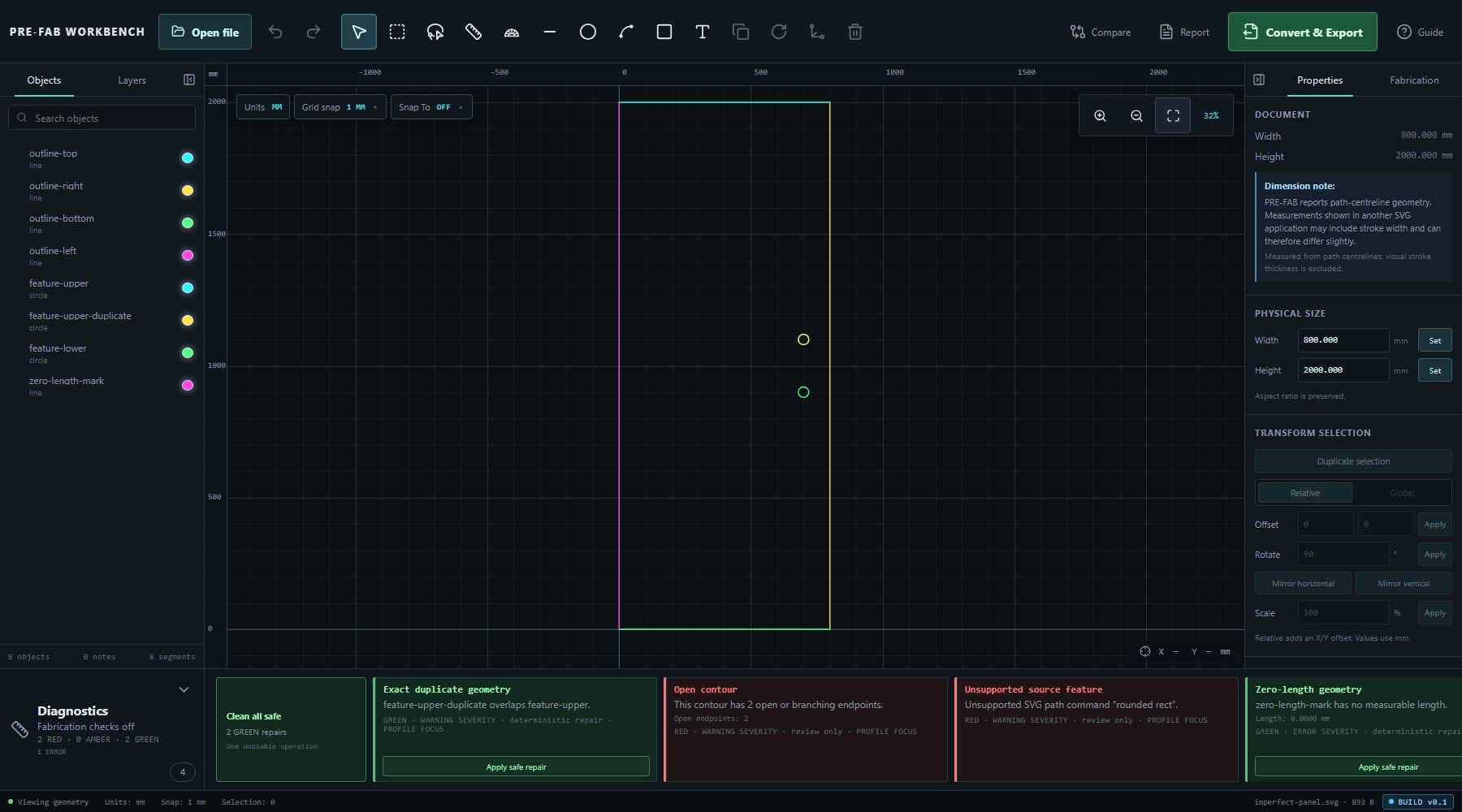The height and width of the screenshot is (812, 1462).
Task: Activate the lasso select tool
Action: [x=435, y=32]
